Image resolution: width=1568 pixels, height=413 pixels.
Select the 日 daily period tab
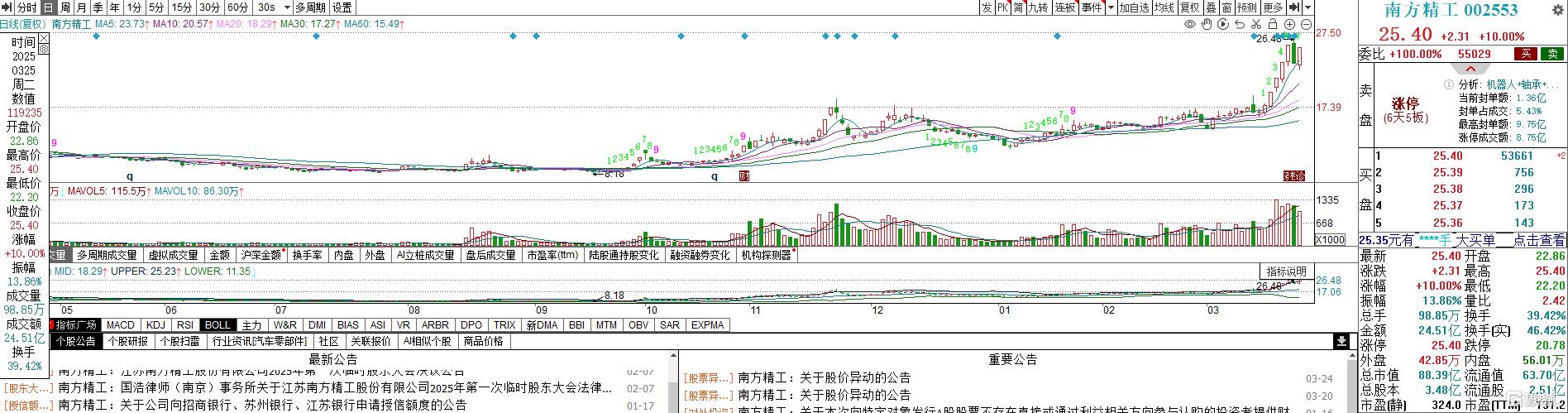click(x=49, y=7)
